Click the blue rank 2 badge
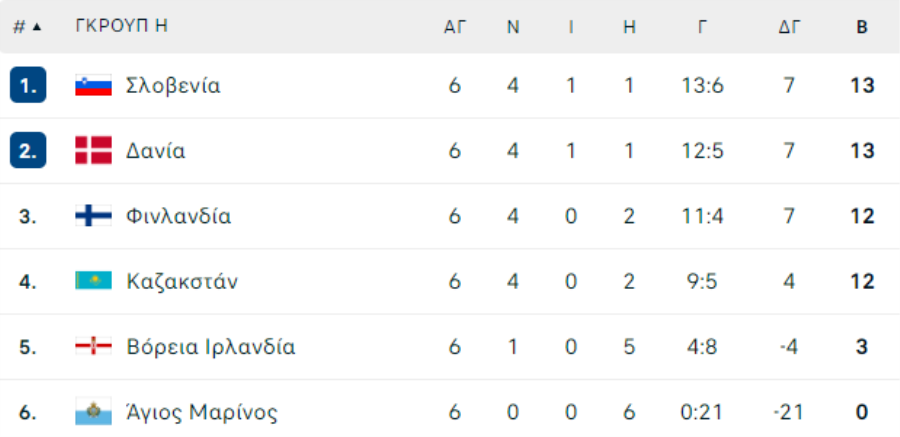The image size is (900, 437). point(28,150)
